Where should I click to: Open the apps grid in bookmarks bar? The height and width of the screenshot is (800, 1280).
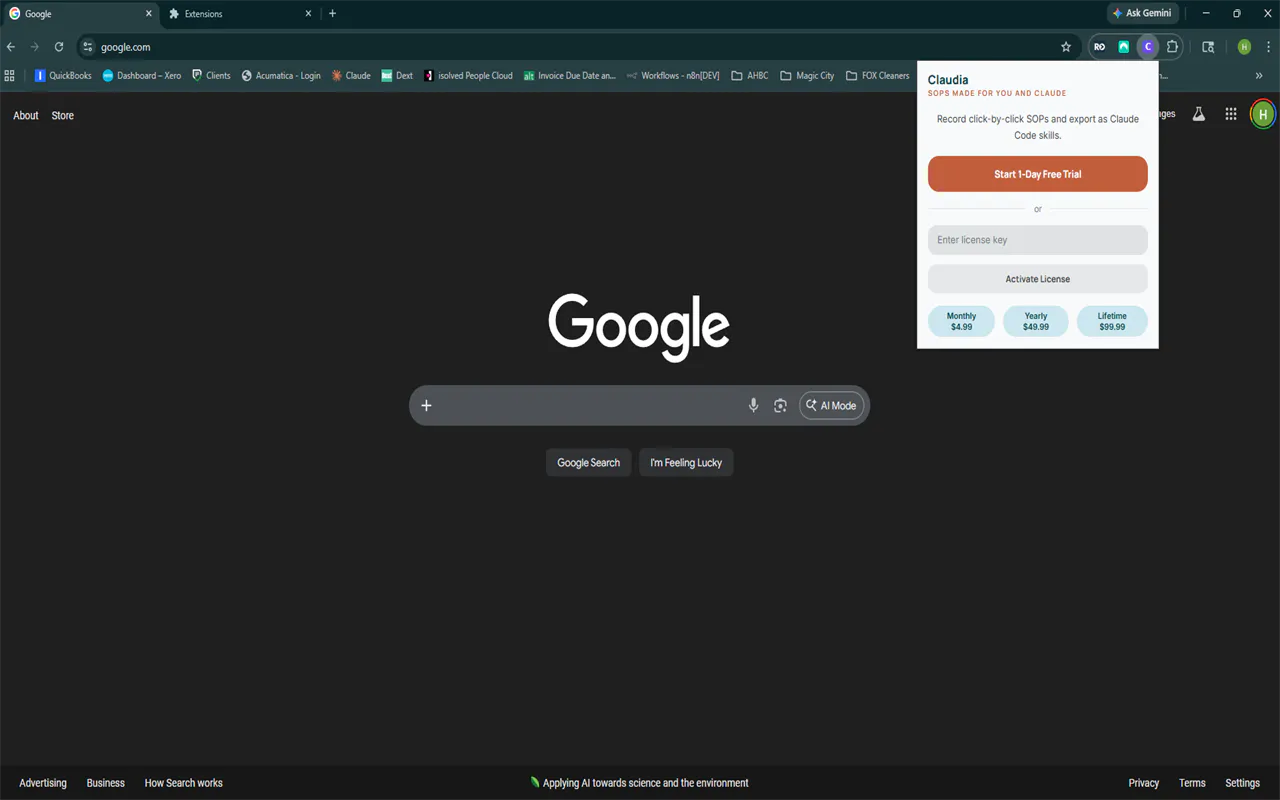pyautogui.click(x=10, y=75)
